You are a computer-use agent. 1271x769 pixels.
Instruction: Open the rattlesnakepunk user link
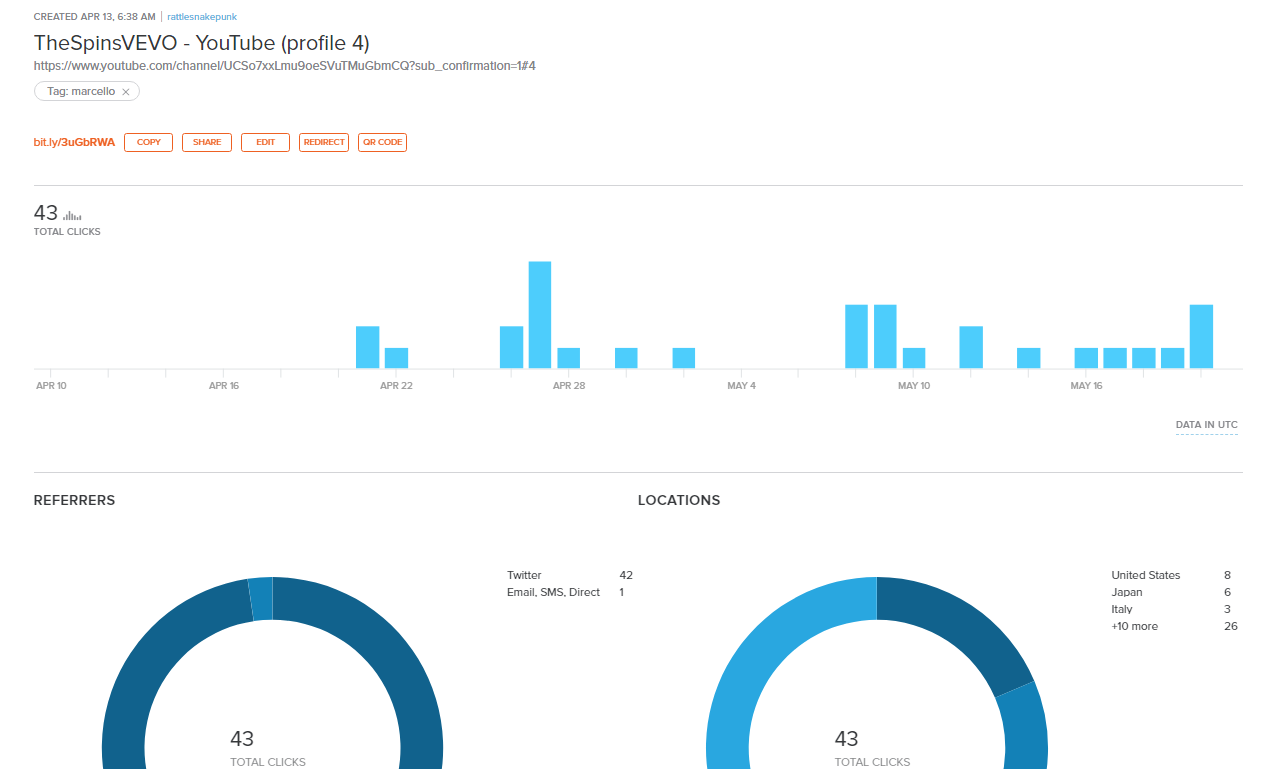(x=202, y=17)
